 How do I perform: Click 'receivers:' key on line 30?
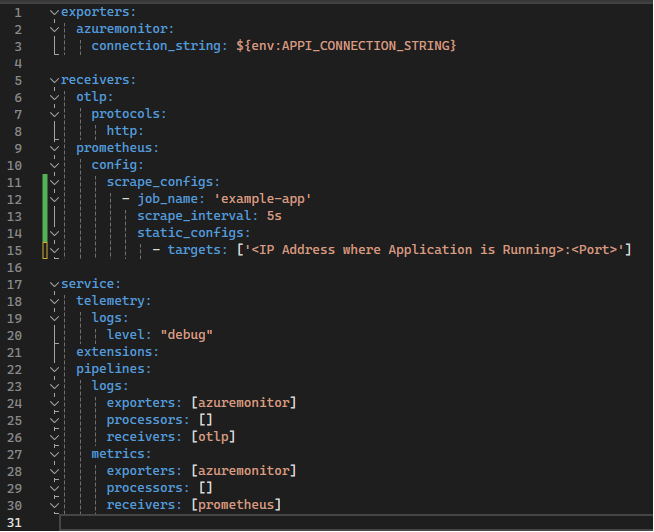click(x=144, y=505)
